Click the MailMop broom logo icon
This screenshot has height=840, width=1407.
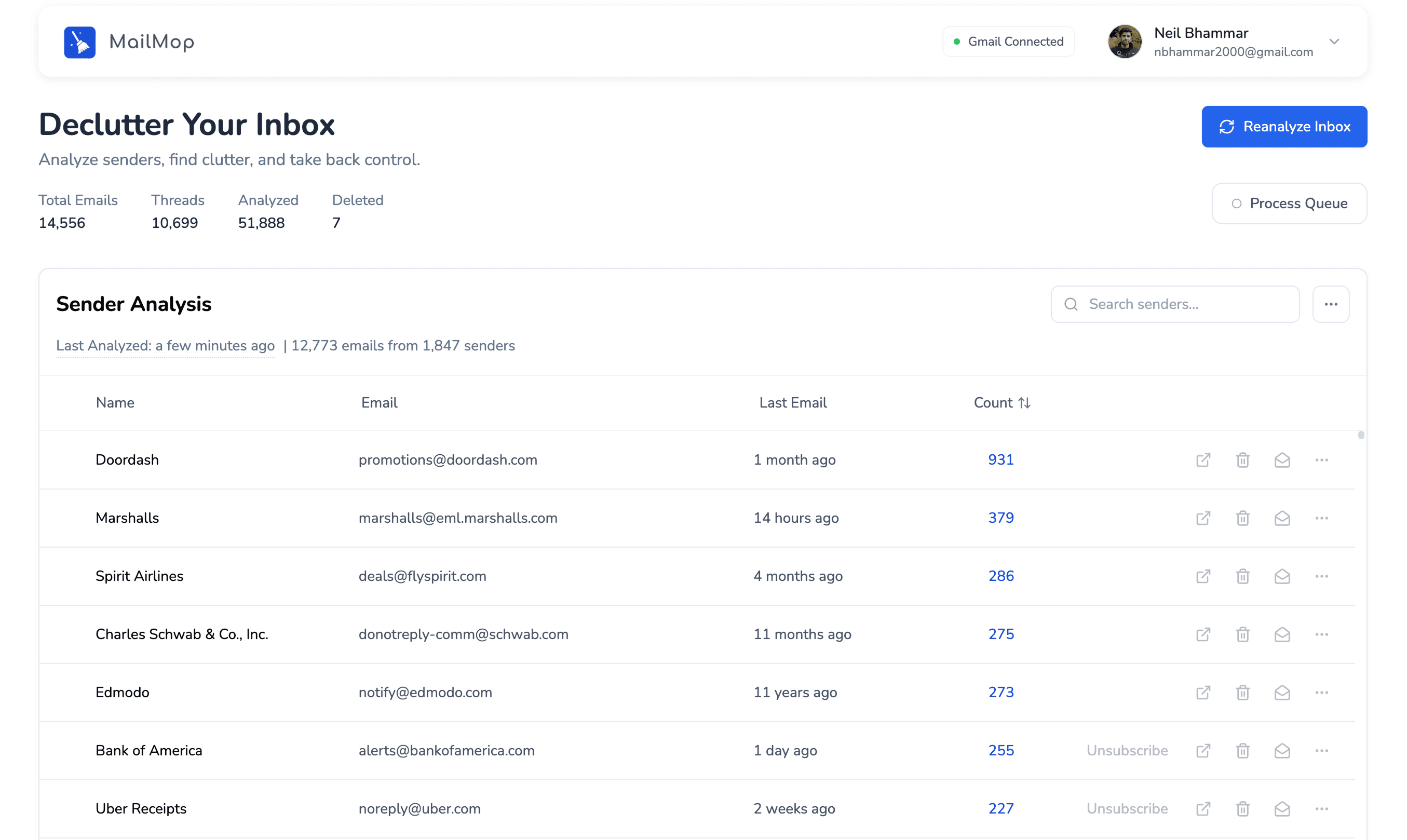click(x=80, y=42)
